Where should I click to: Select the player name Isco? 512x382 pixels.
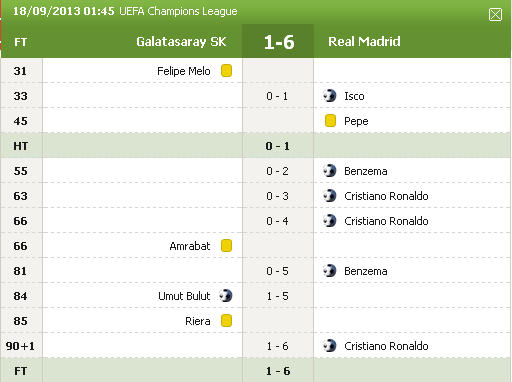[354, 96]
